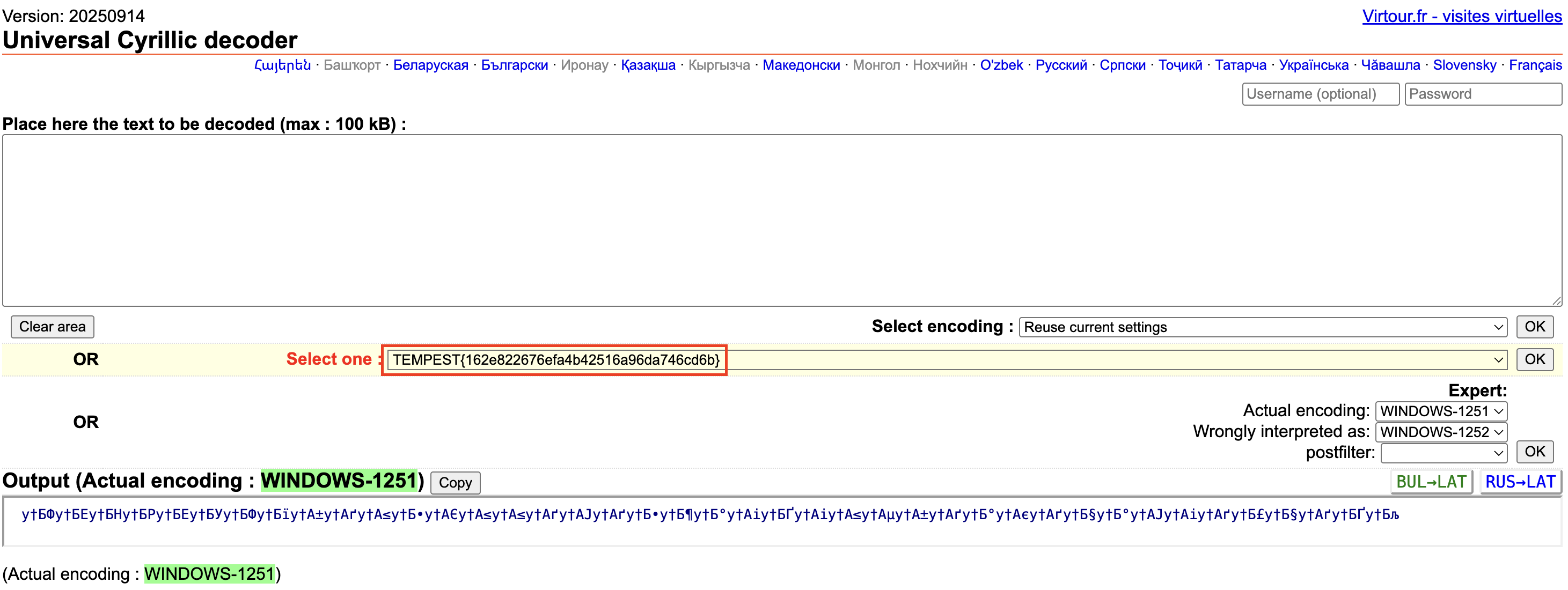
Task: Open the Actual encoding WINDOWS-1251 dropdown
Action: point(1440,411)
